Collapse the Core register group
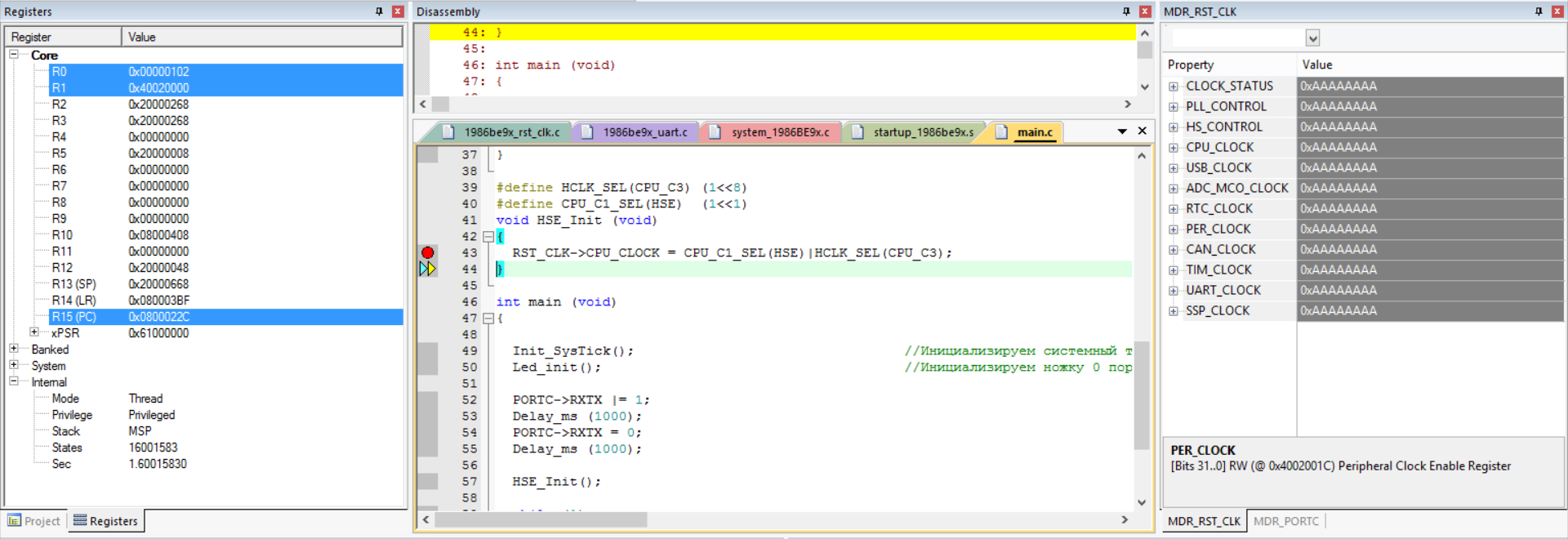1568x539 pixels. (14, 54)
